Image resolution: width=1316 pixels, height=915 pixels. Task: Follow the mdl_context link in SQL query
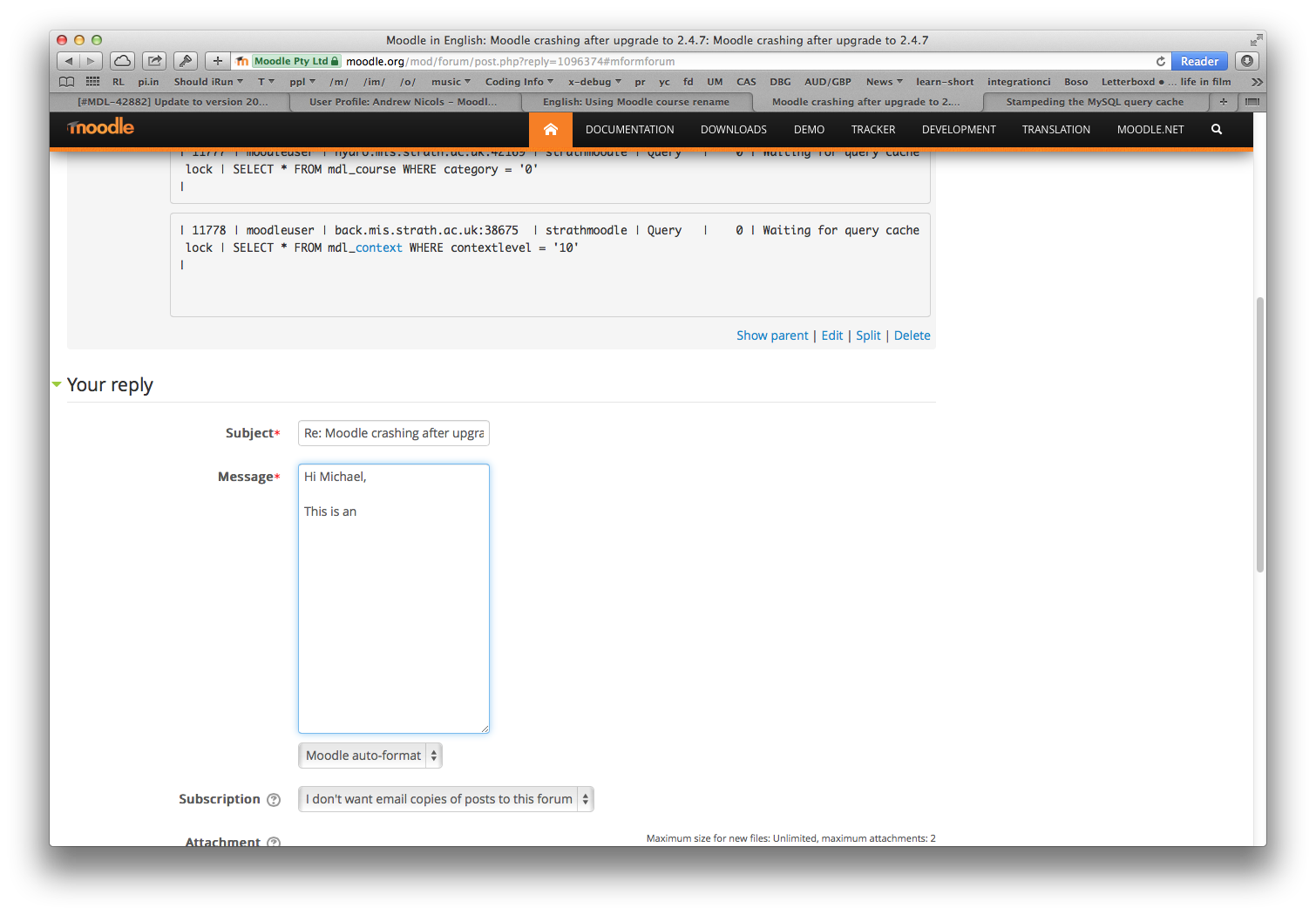click(x=378, y=248)
